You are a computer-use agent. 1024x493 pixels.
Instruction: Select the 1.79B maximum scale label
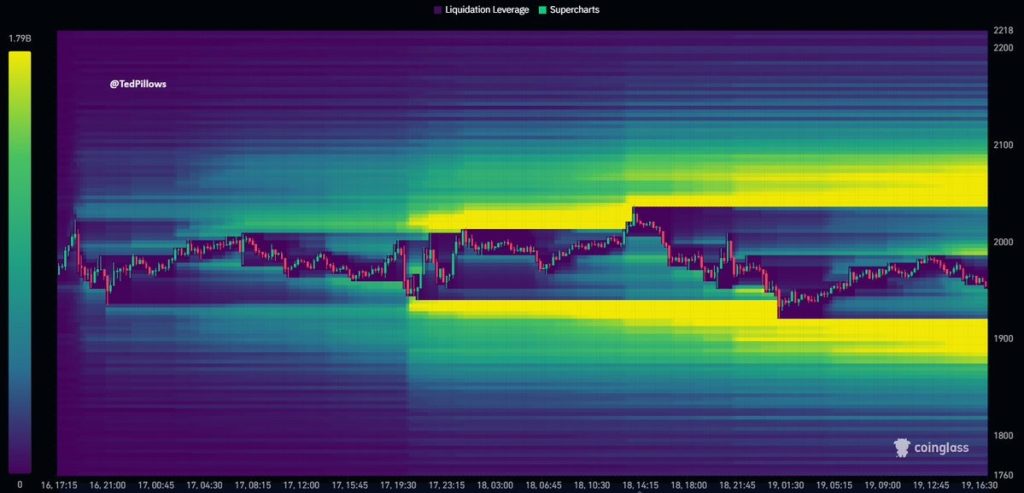[20, 39]
